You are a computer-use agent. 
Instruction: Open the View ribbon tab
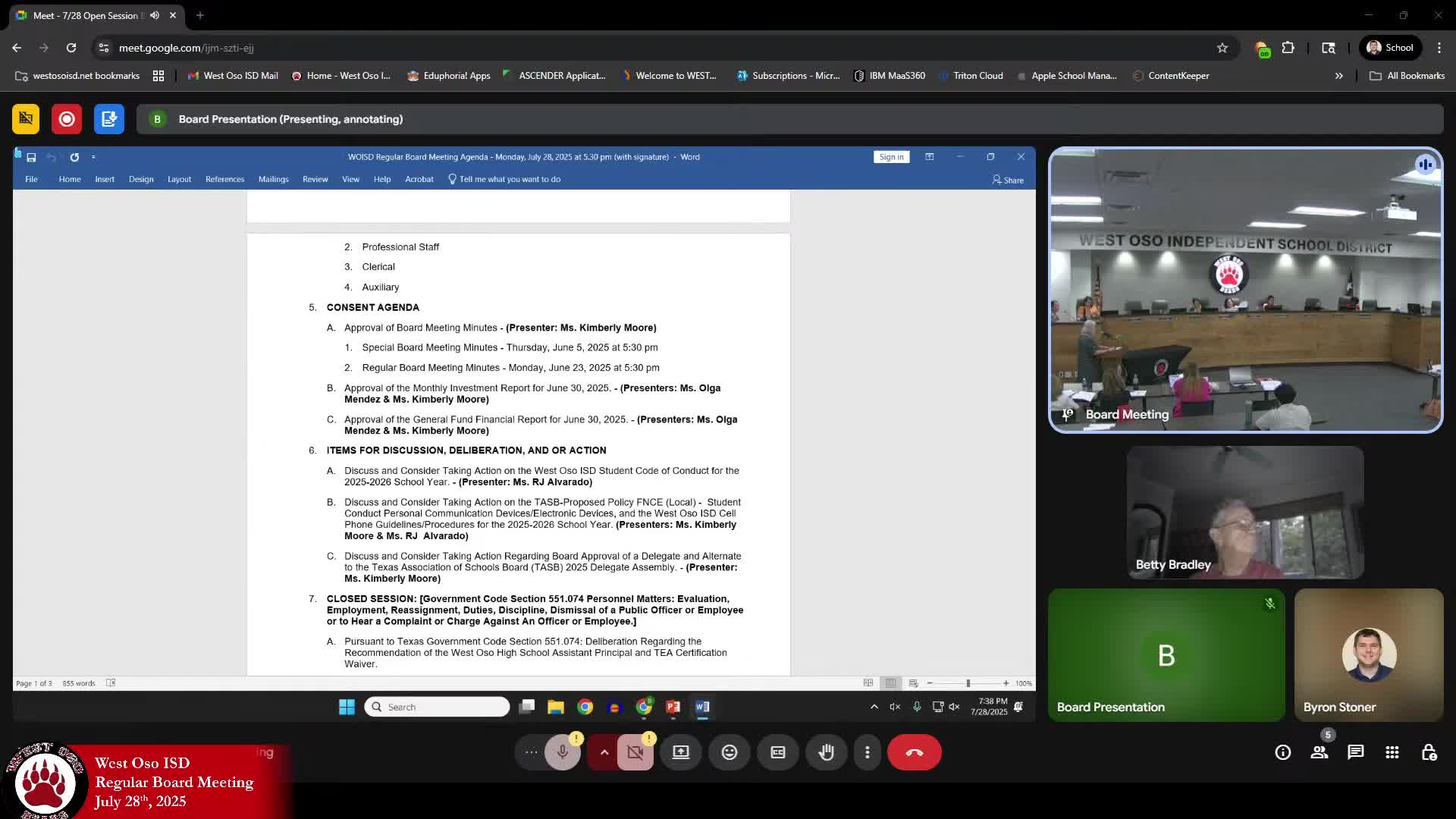click(350, 180)
